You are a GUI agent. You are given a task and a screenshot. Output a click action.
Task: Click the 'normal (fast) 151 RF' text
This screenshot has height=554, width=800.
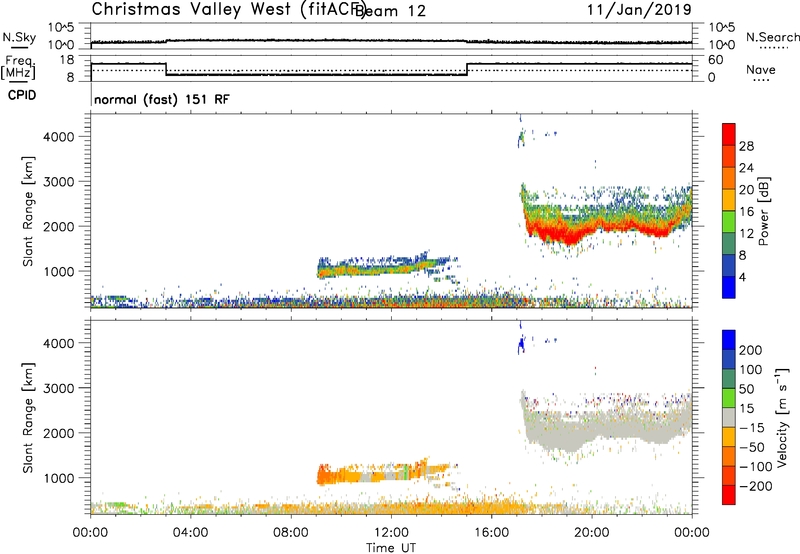pos(162,99)
